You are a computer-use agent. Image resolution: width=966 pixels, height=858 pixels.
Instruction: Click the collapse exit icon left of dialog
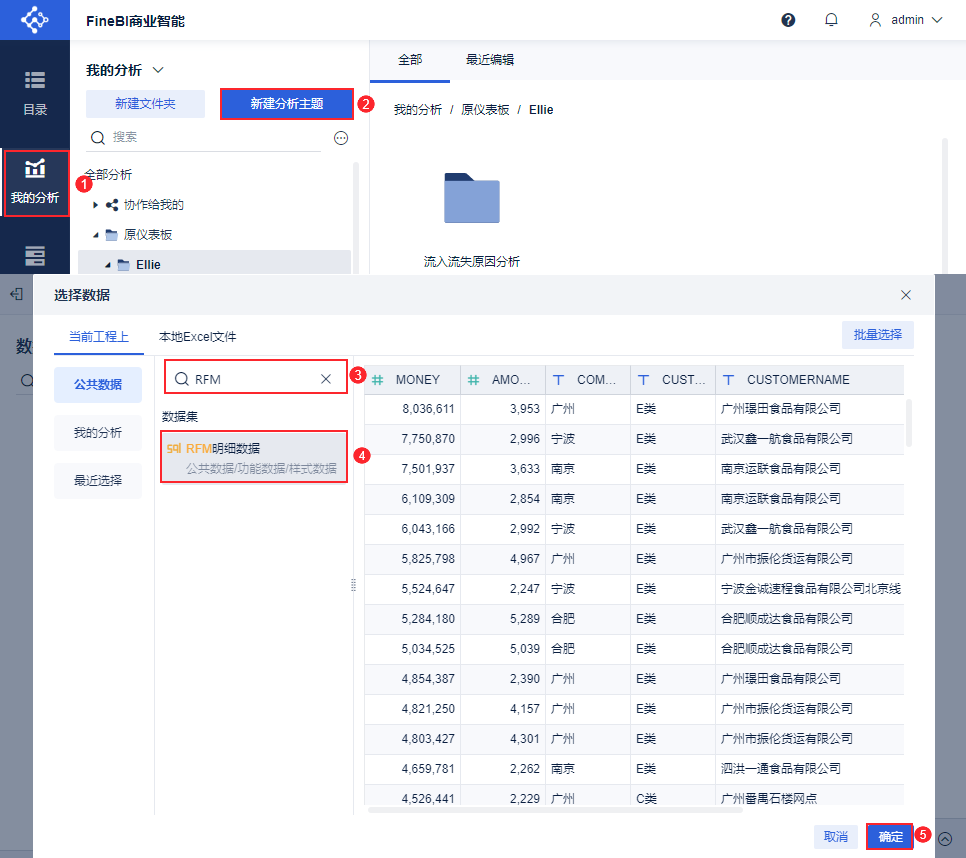pos(17,294)
